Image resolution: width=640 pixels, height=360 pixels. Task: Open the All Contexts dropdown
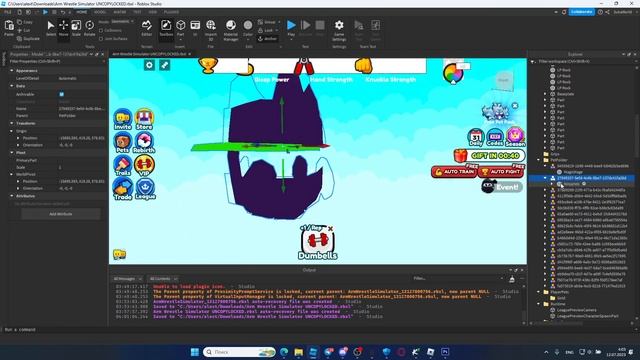(x=163, y=279)
